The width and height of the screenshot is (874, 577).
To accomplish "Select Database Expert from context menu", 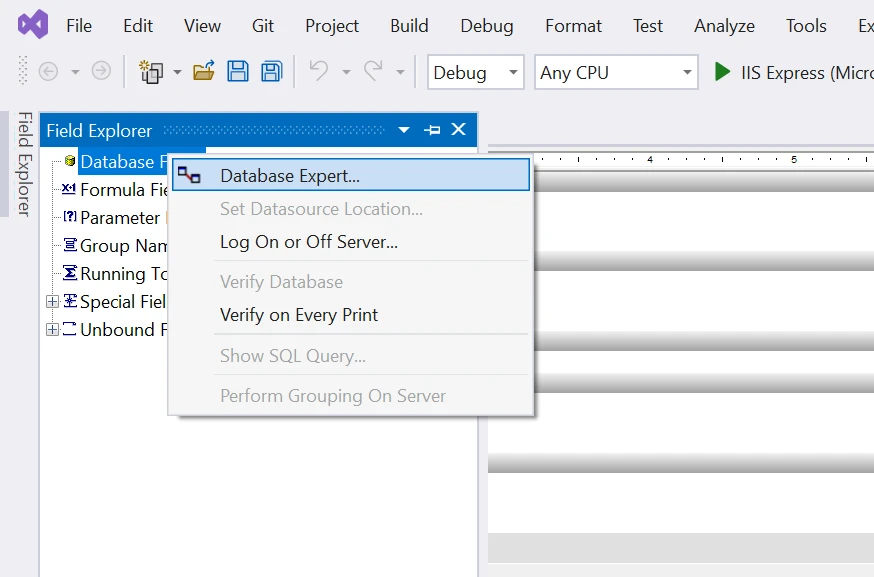I will point(290,176).
